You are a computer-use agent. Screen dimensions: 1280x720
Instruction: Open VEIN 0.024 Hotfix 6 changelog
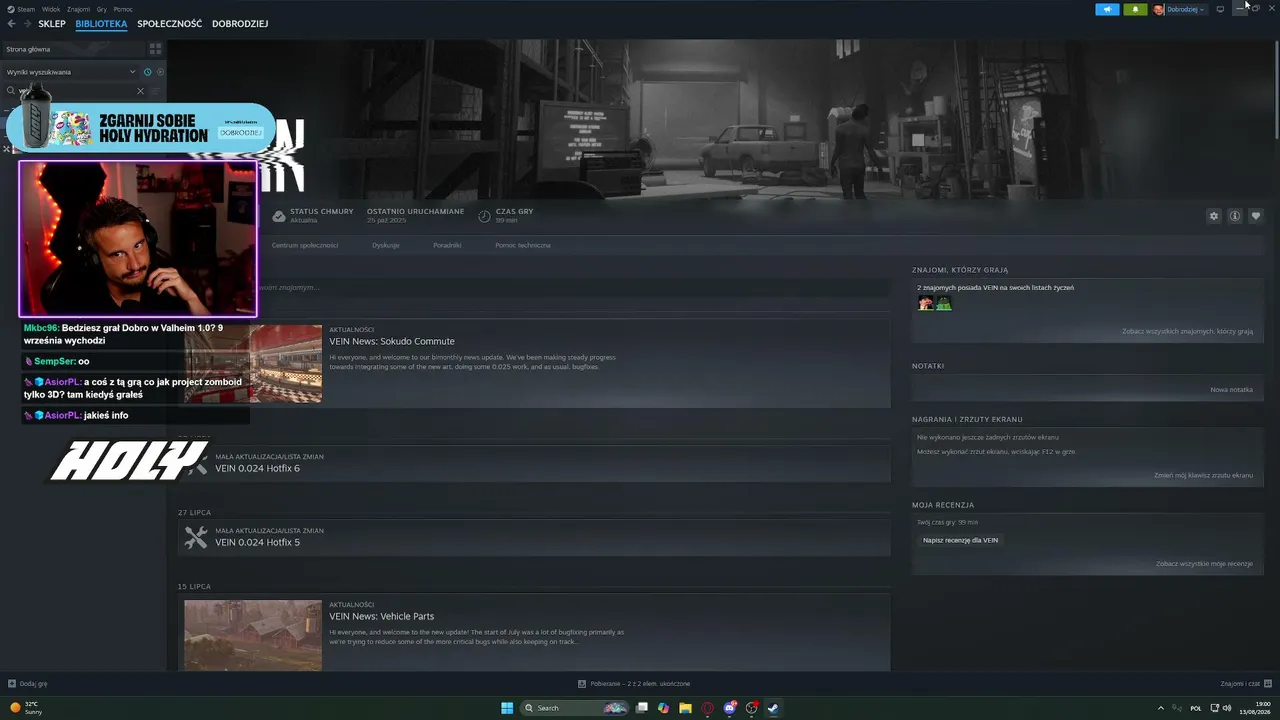click(x=257, y=468)
